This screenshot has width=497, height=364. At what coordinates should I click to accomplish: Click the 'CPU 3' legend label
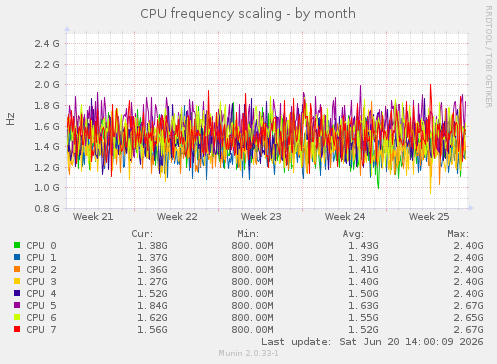(x=41, y=282)
